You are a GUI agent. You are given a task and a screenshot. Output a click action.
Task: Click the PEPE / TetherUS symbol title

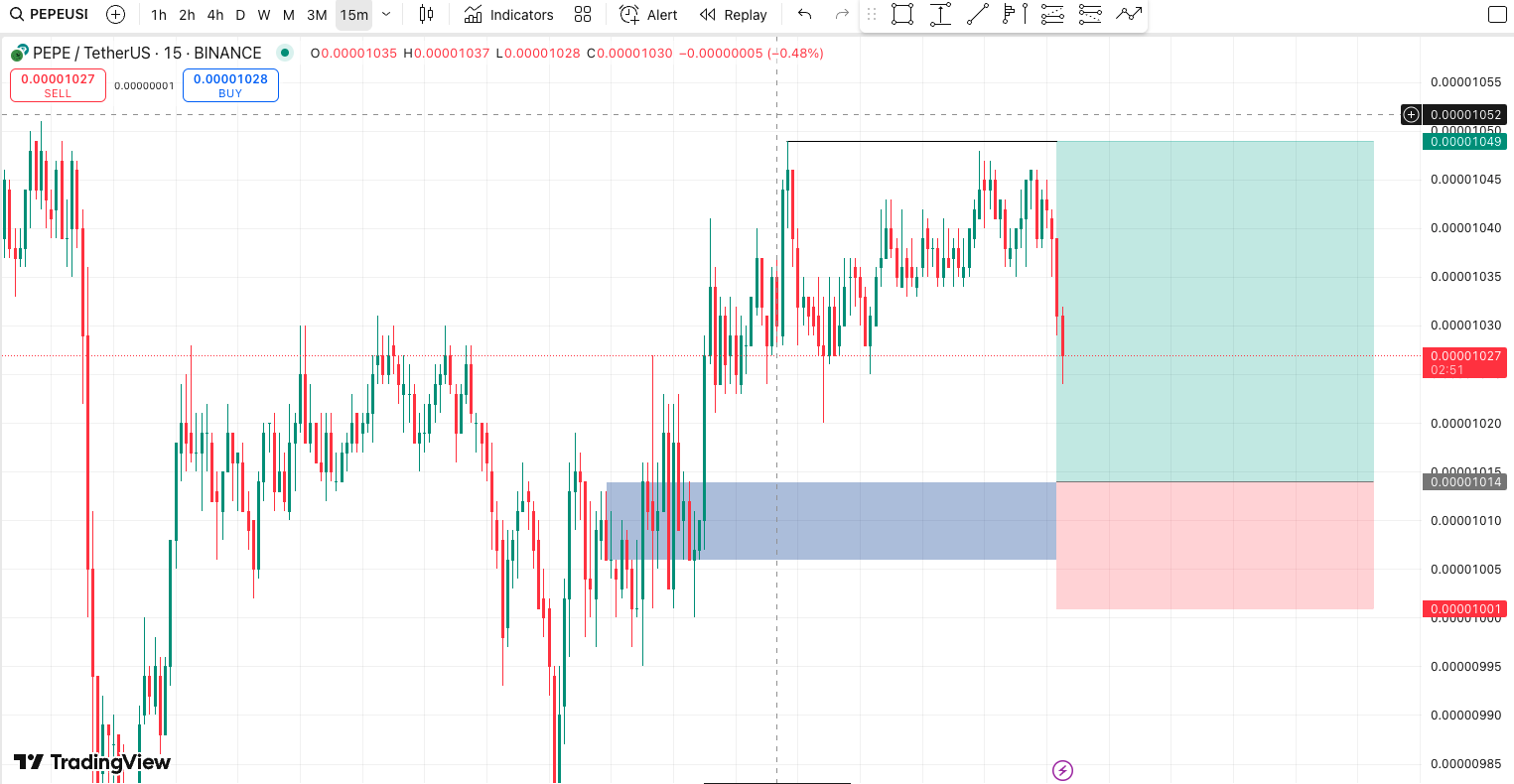147,54
